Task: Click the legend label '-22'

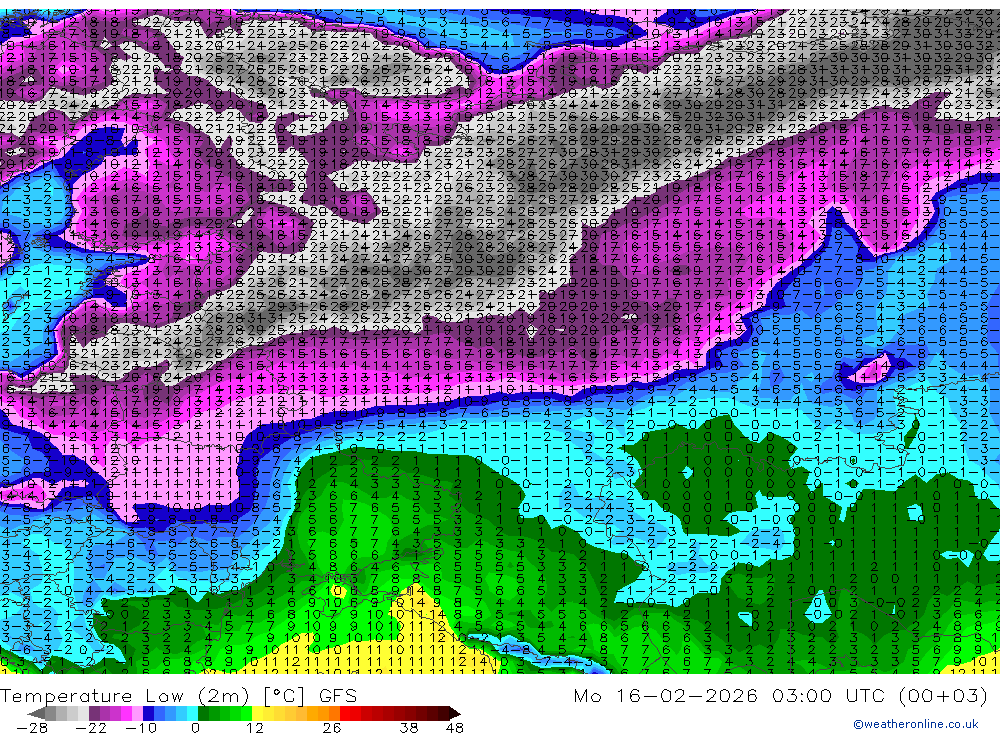Action: point(91,728)
